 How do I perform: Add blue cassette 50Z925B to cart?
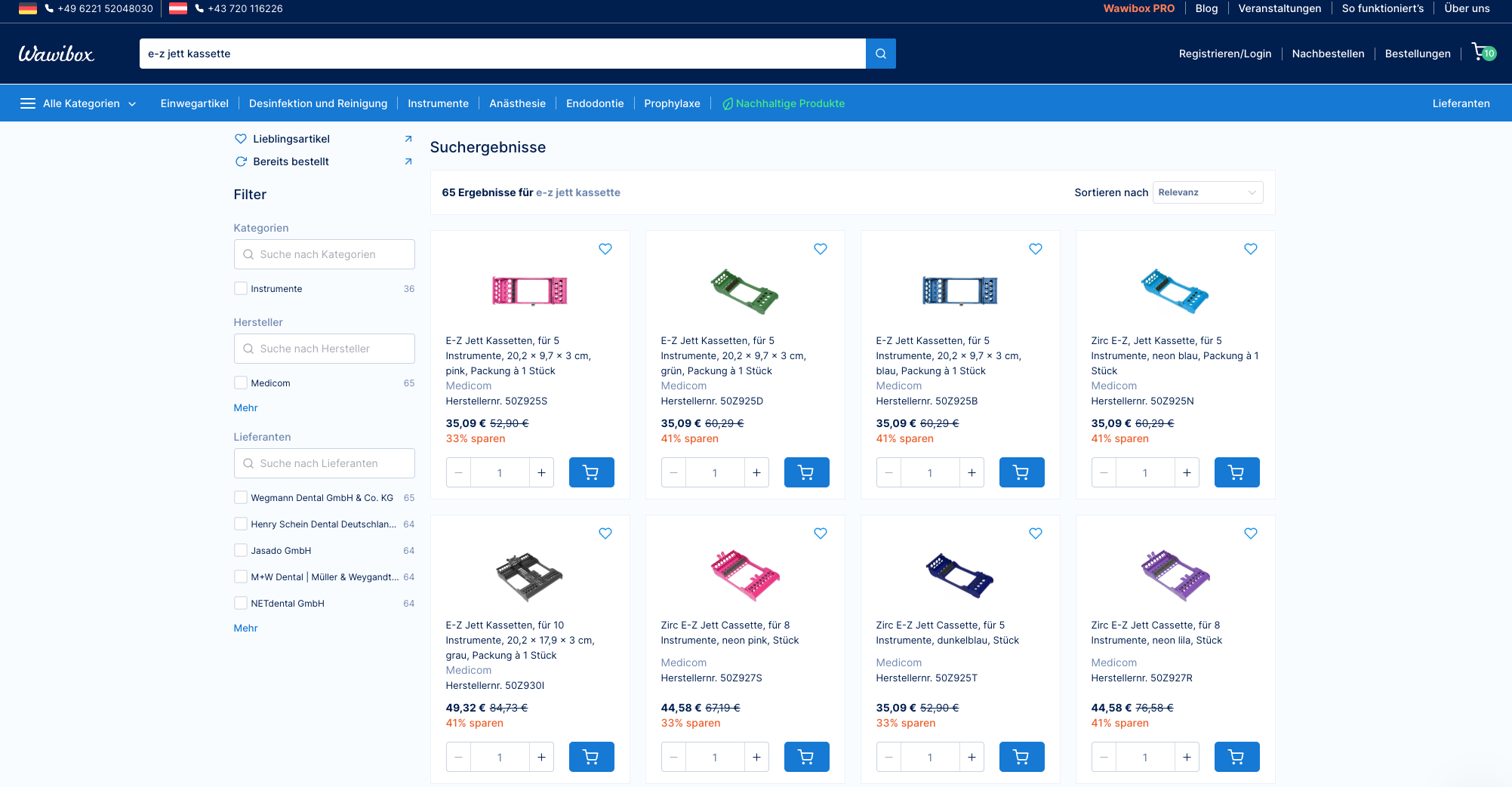(1022, 472)
